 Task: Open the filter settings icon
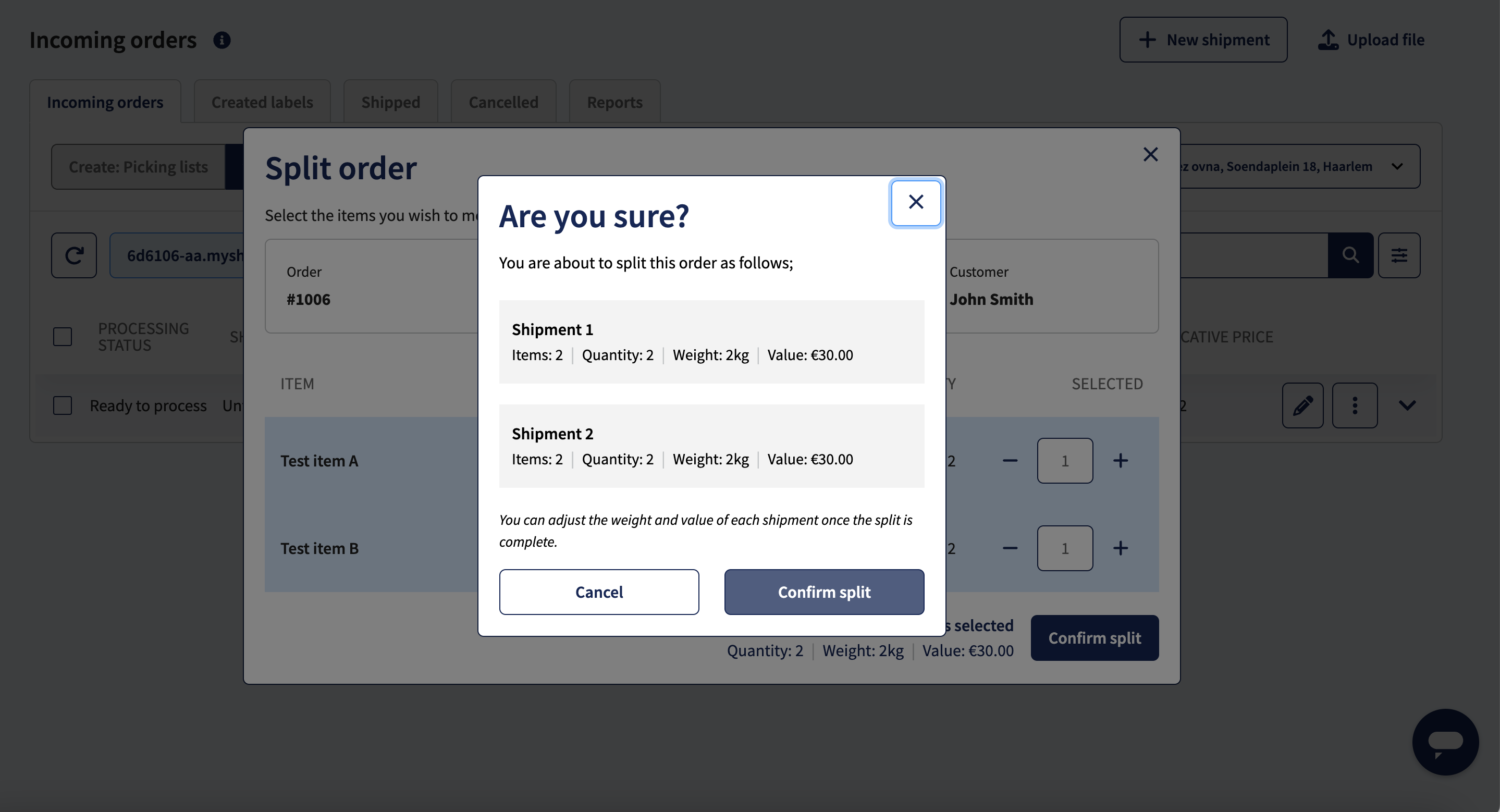(x=1399, y=255)
